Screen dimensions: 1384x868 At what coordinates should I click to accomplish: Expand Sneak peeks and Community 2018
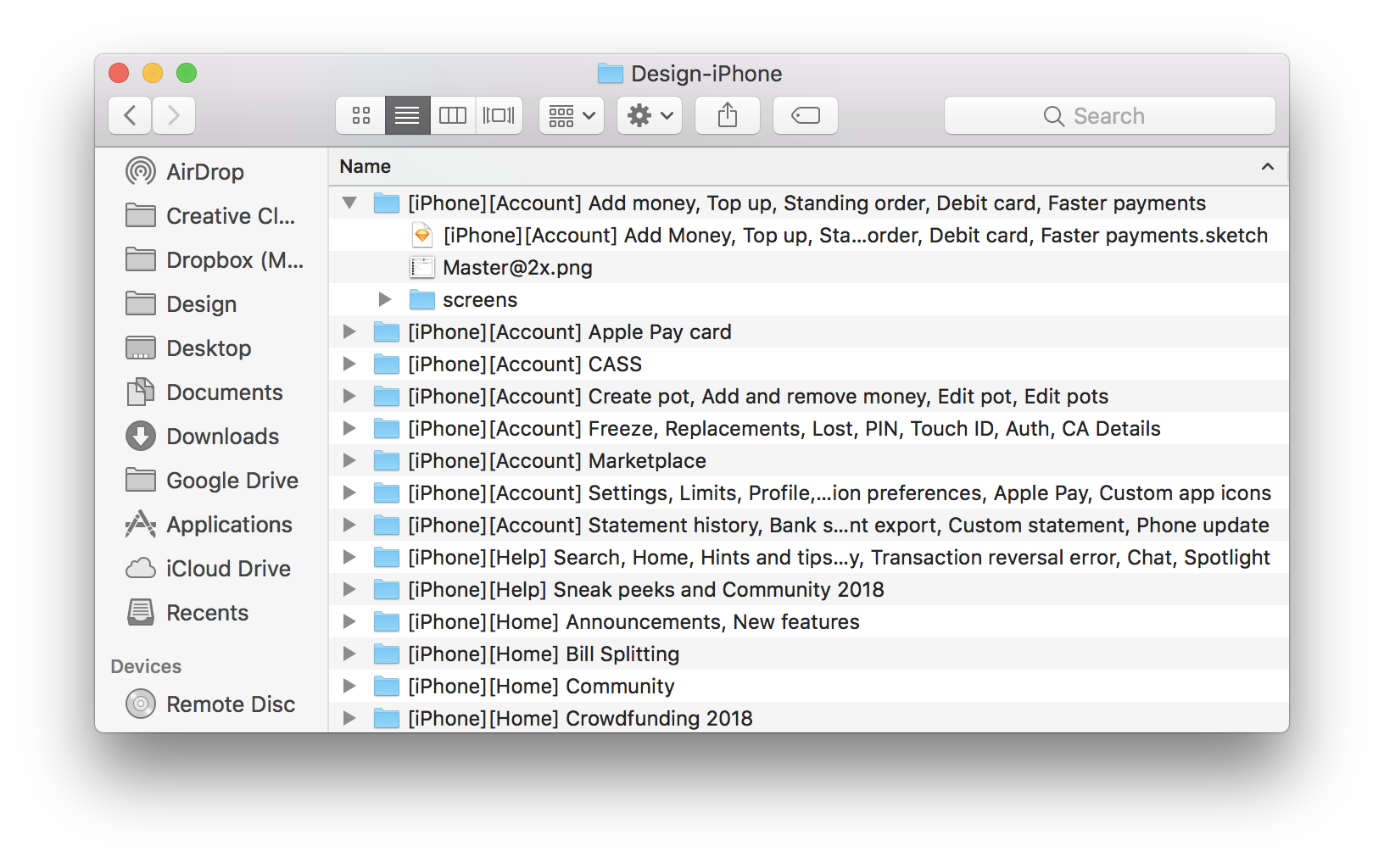349,589
